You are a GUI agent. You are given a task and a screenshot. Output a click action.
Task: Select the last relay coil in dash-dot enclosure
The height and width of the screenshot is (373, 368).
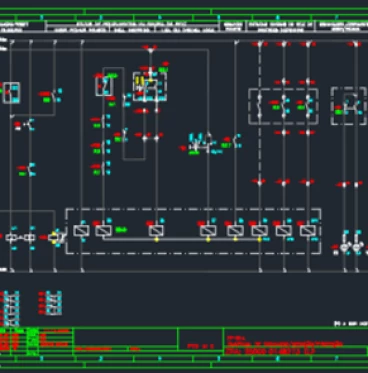(308, 231)
